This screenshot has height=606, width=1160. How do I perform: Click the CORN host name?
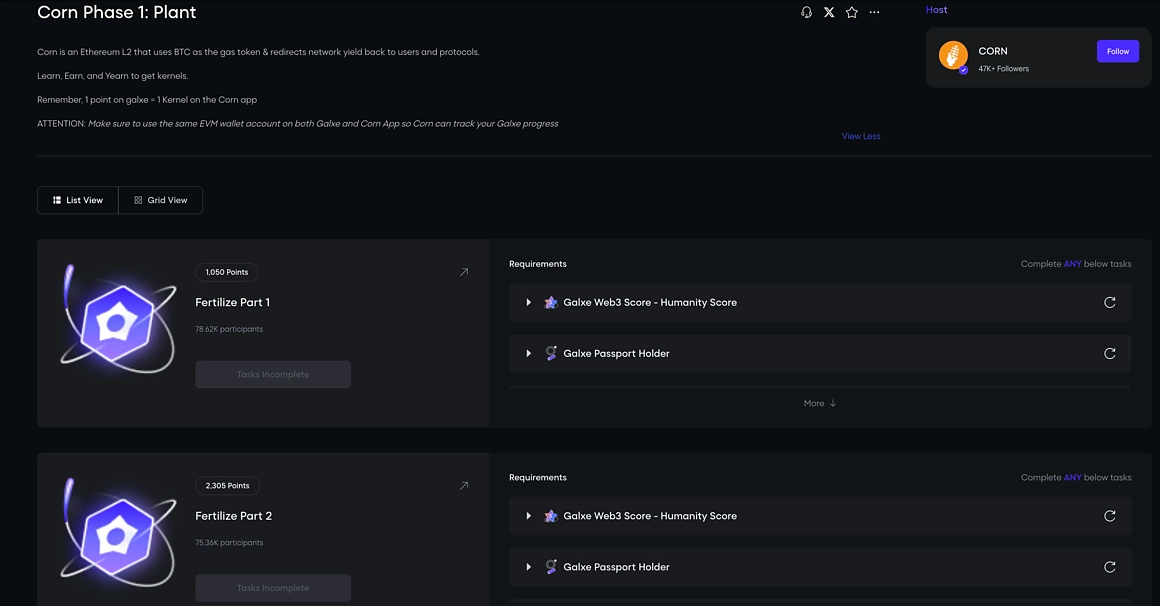coord(993,51)
